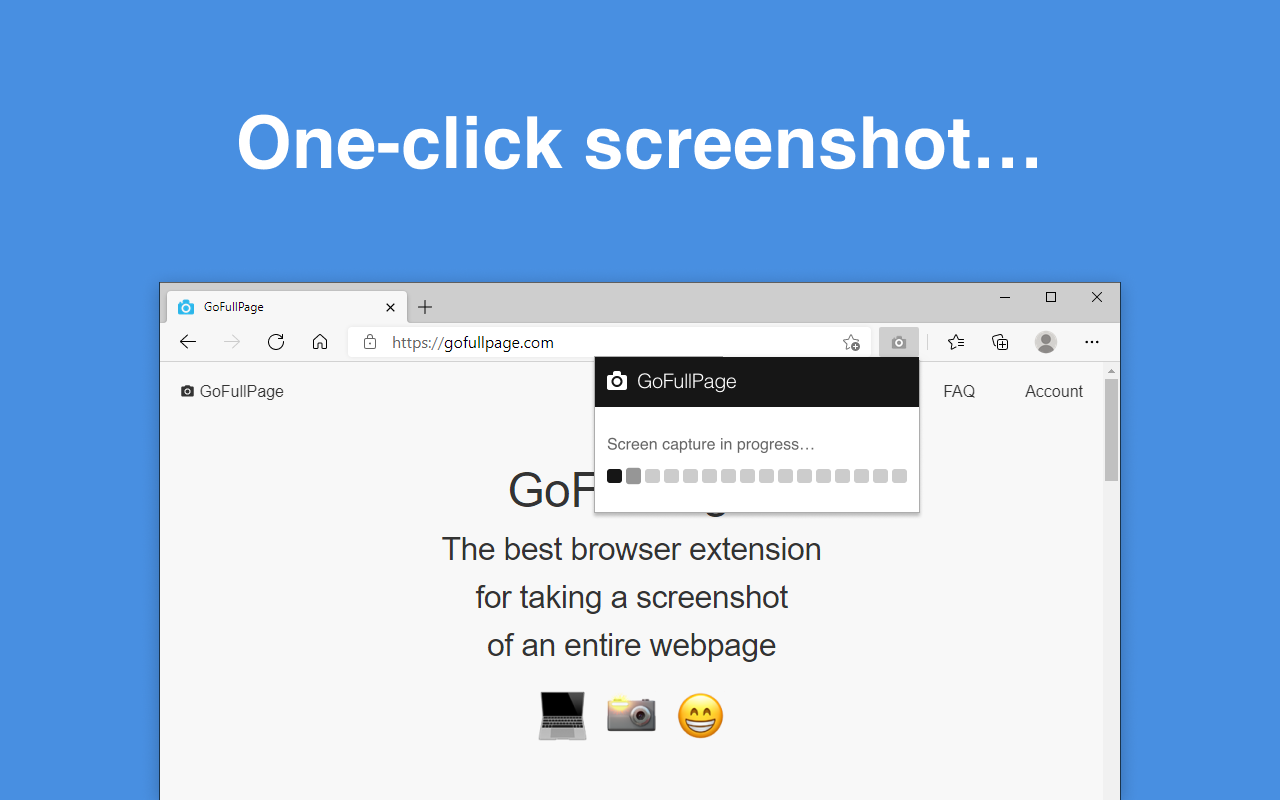Close the browser window
The image size is (1280, 800).
coord(1097,297)
